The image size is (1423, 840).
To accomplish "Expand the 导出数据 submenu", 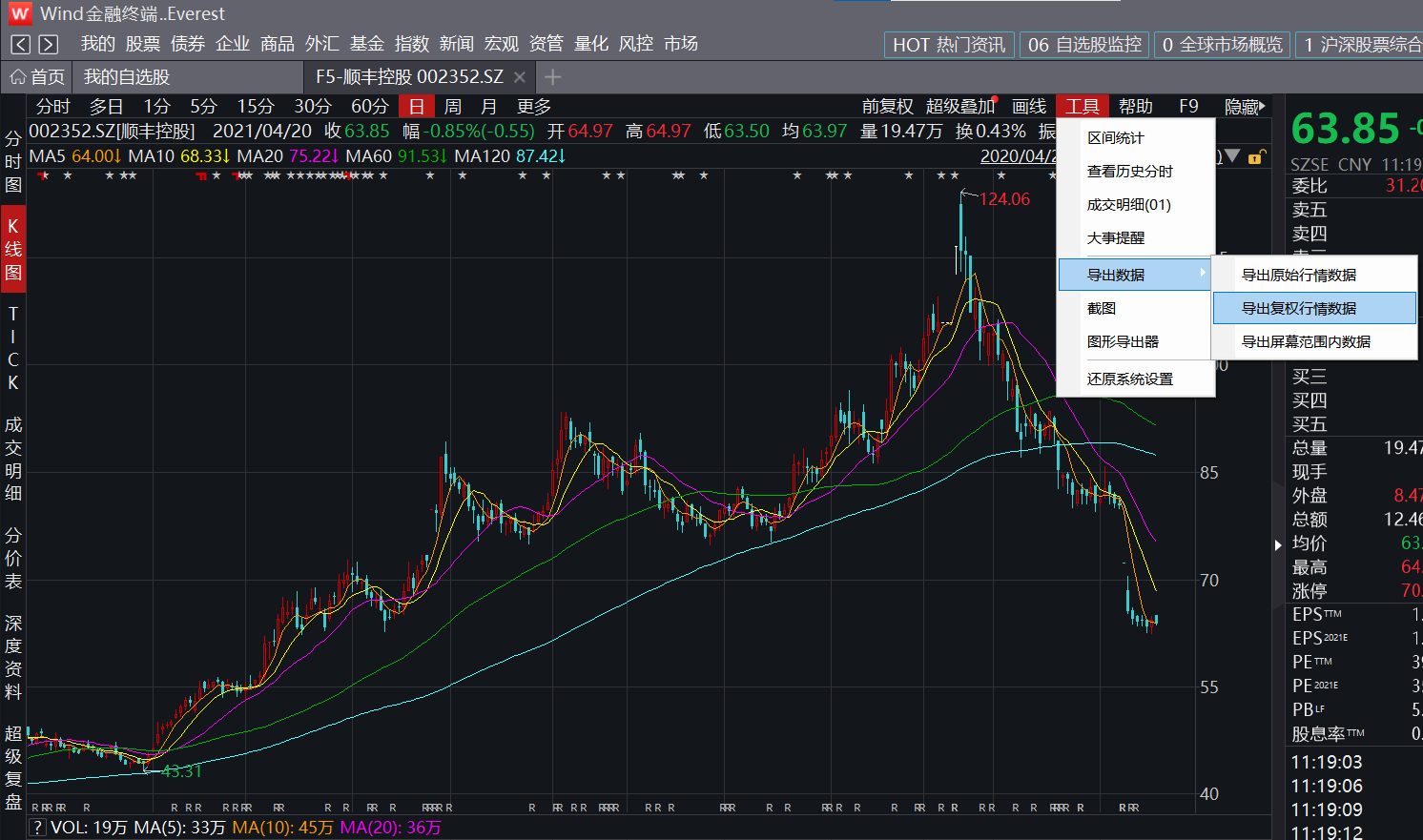I will point(1135,275).
